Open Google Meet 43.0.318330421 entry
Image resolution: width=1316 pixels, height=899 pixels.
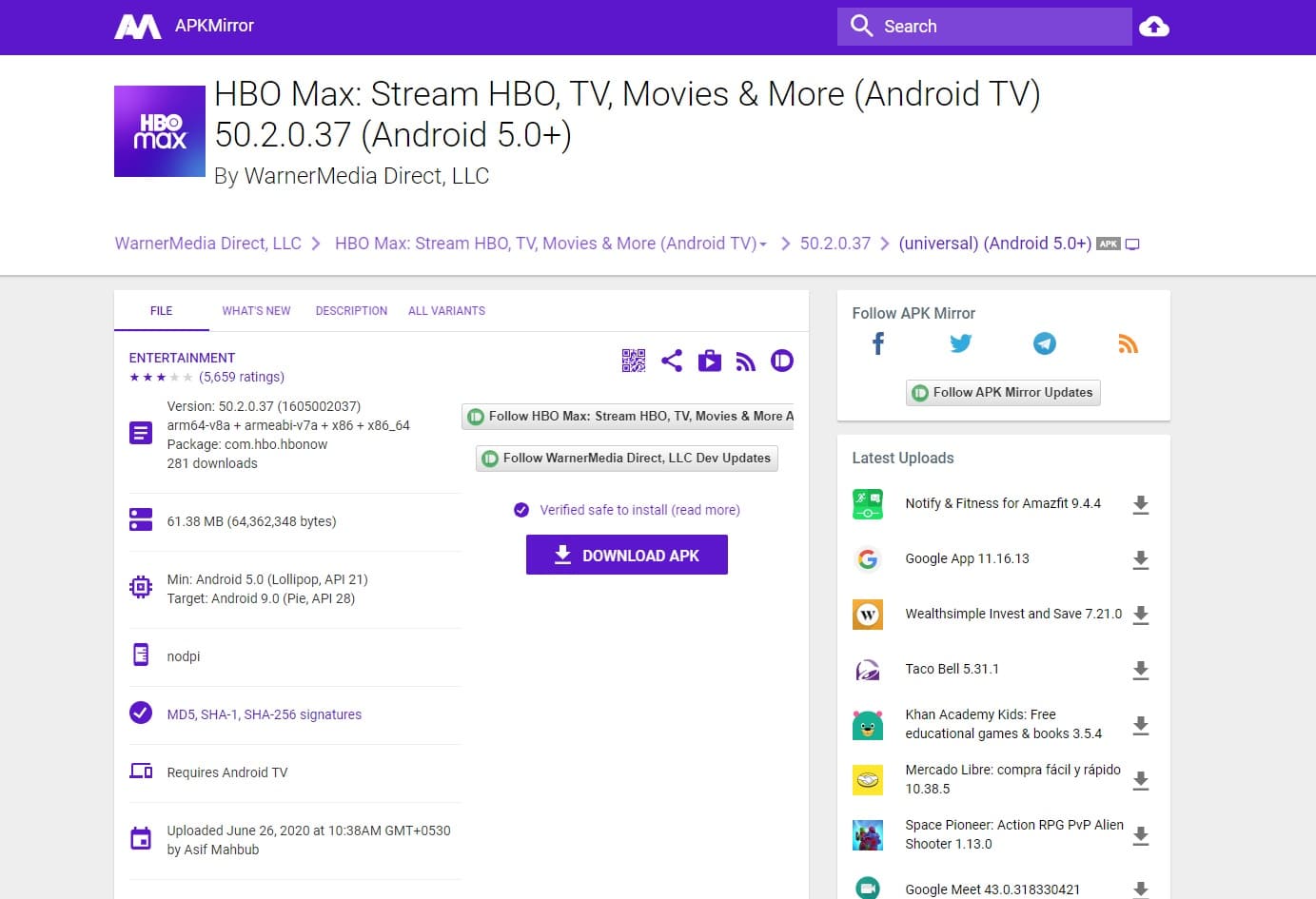tap(992, 889)
